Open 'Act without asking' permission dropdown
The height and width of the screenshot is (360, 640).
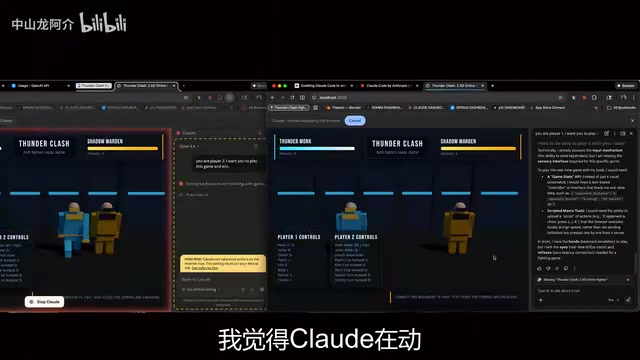coord(201,289)
